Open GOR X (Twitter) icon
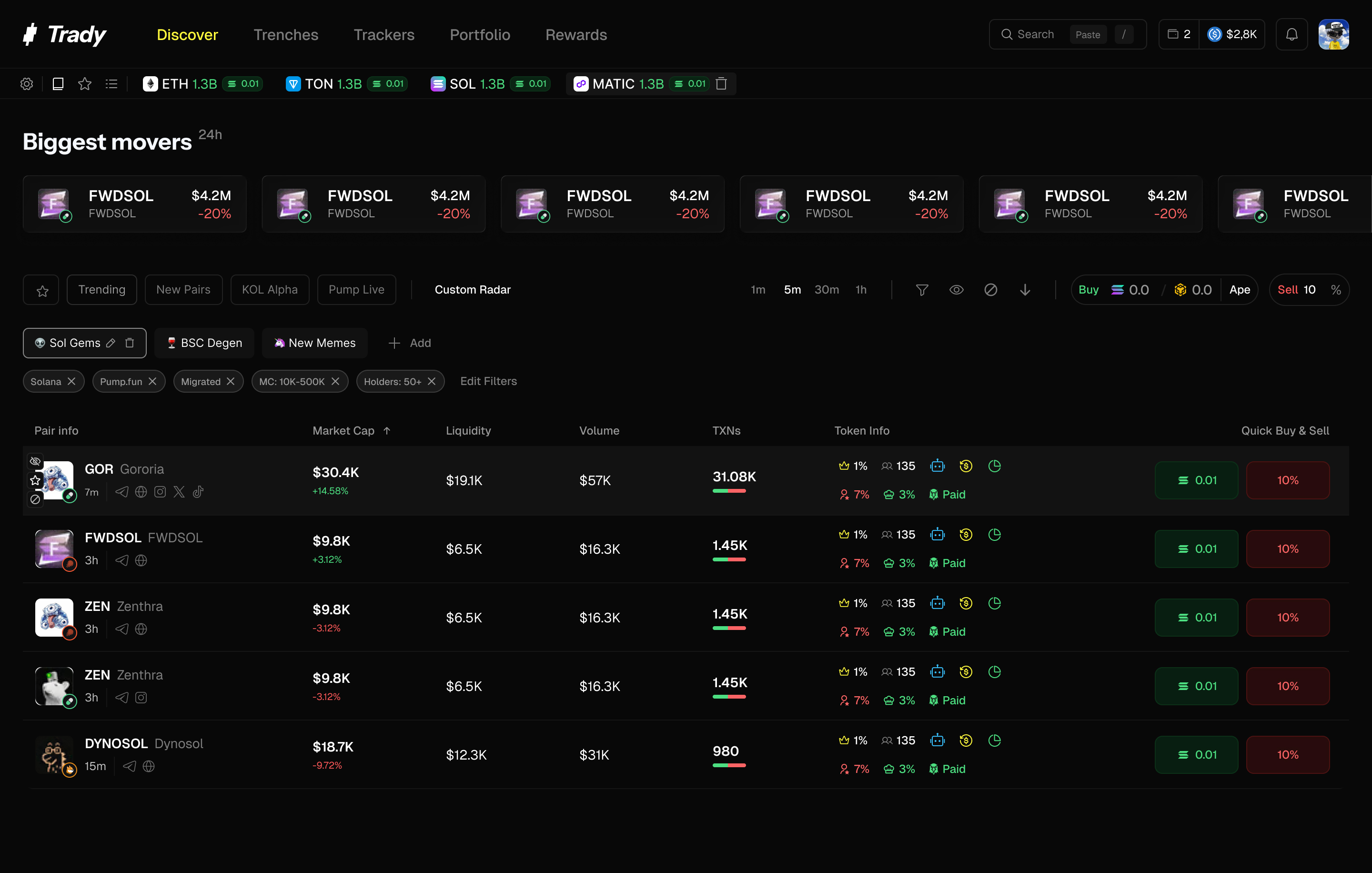The width and height of the screenshot is (1372, 873). tap(179, 492)
